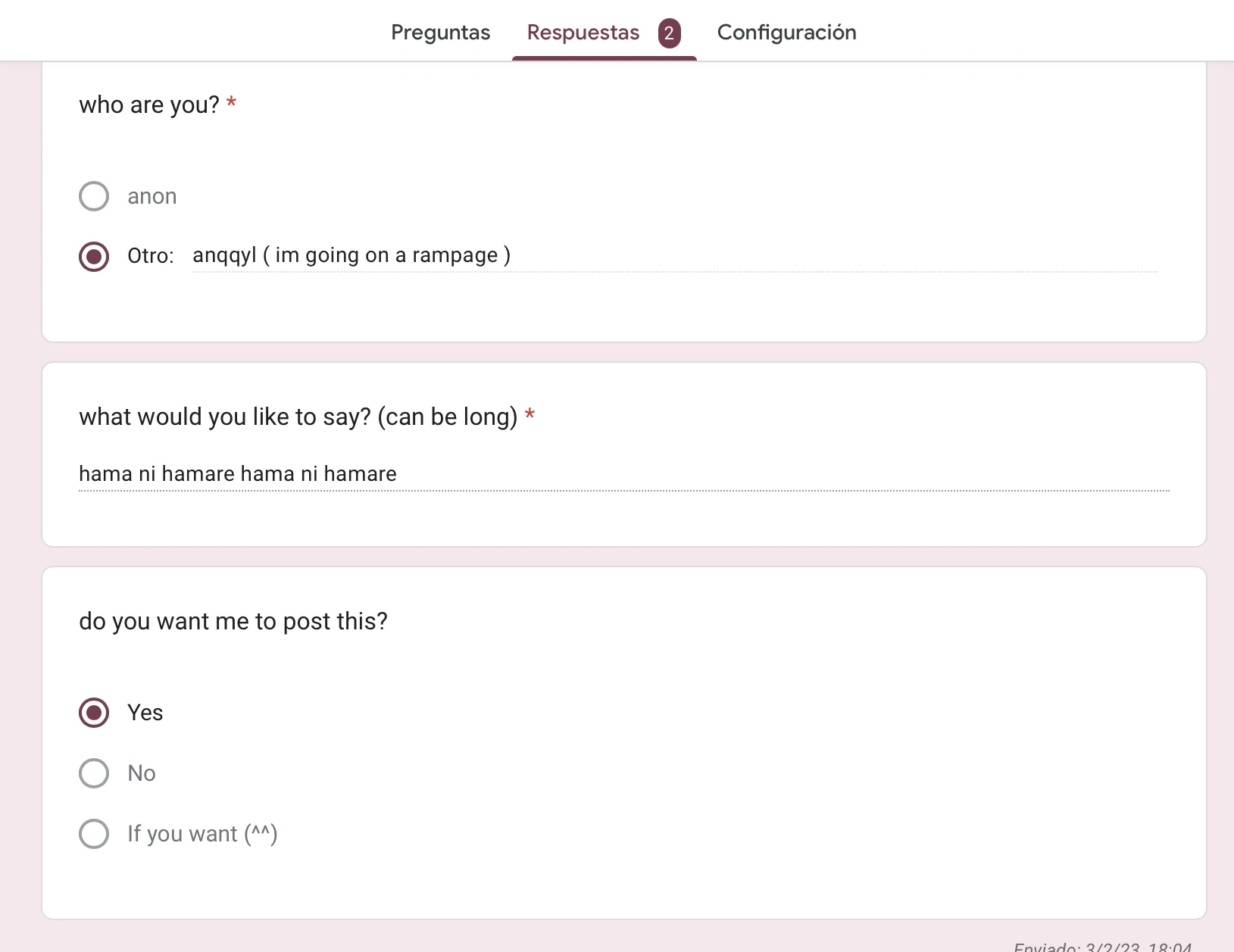
Task: Click the filled Yes radio circle
Action: [94, 713]
